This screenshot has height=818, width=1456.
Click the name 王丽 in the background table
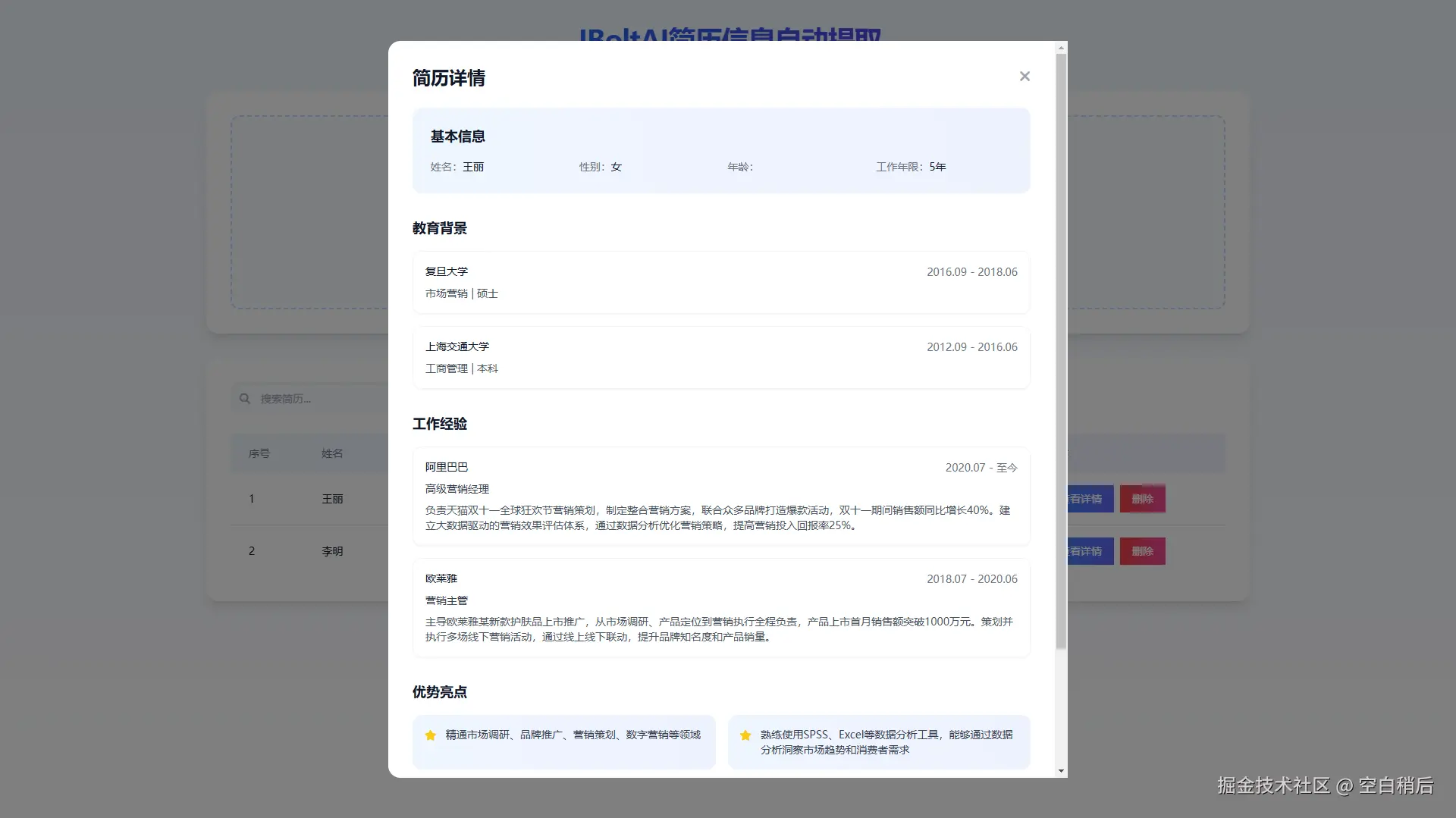pos(332,499)
